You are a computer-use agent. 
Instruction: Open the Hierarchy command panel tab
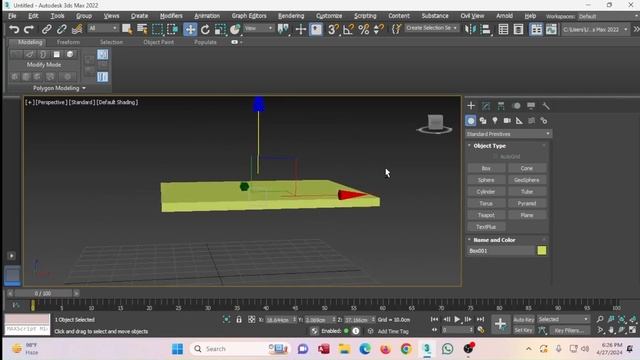click(x=501, y=106)
